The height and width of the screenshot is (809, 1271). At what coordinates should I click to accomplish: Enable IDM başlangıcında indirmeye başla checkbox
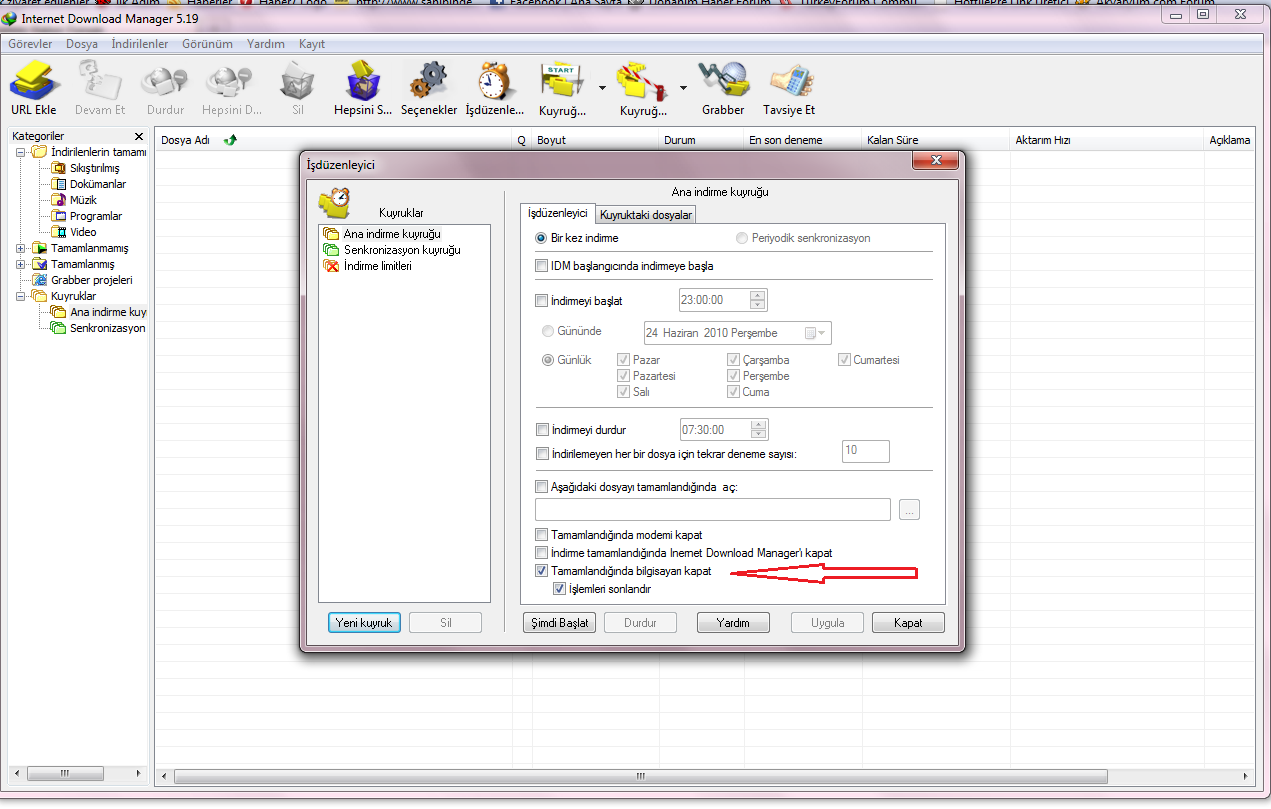click(542, 266)
